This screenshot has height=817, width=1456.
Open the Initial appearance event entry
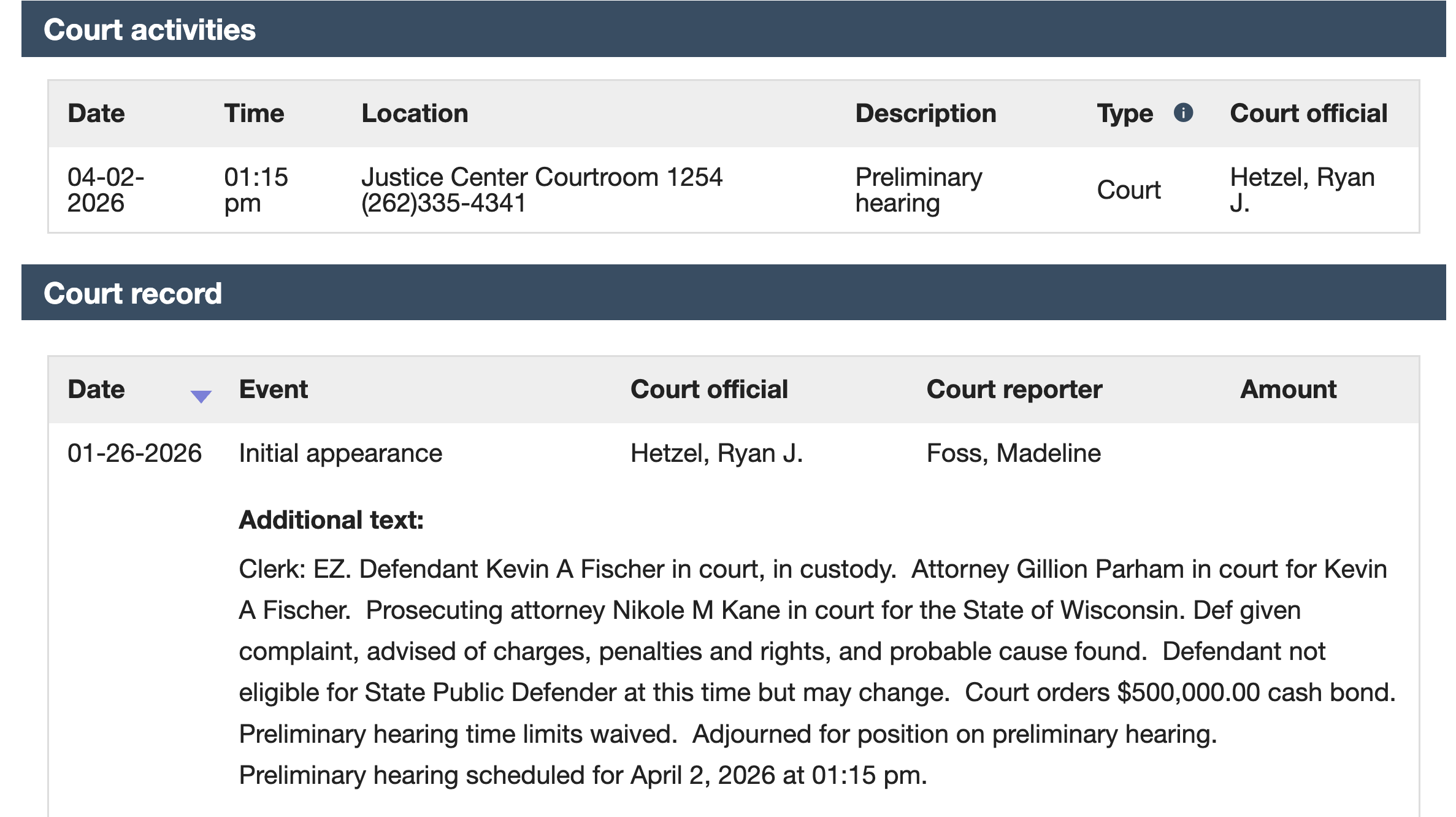[340, 453]
